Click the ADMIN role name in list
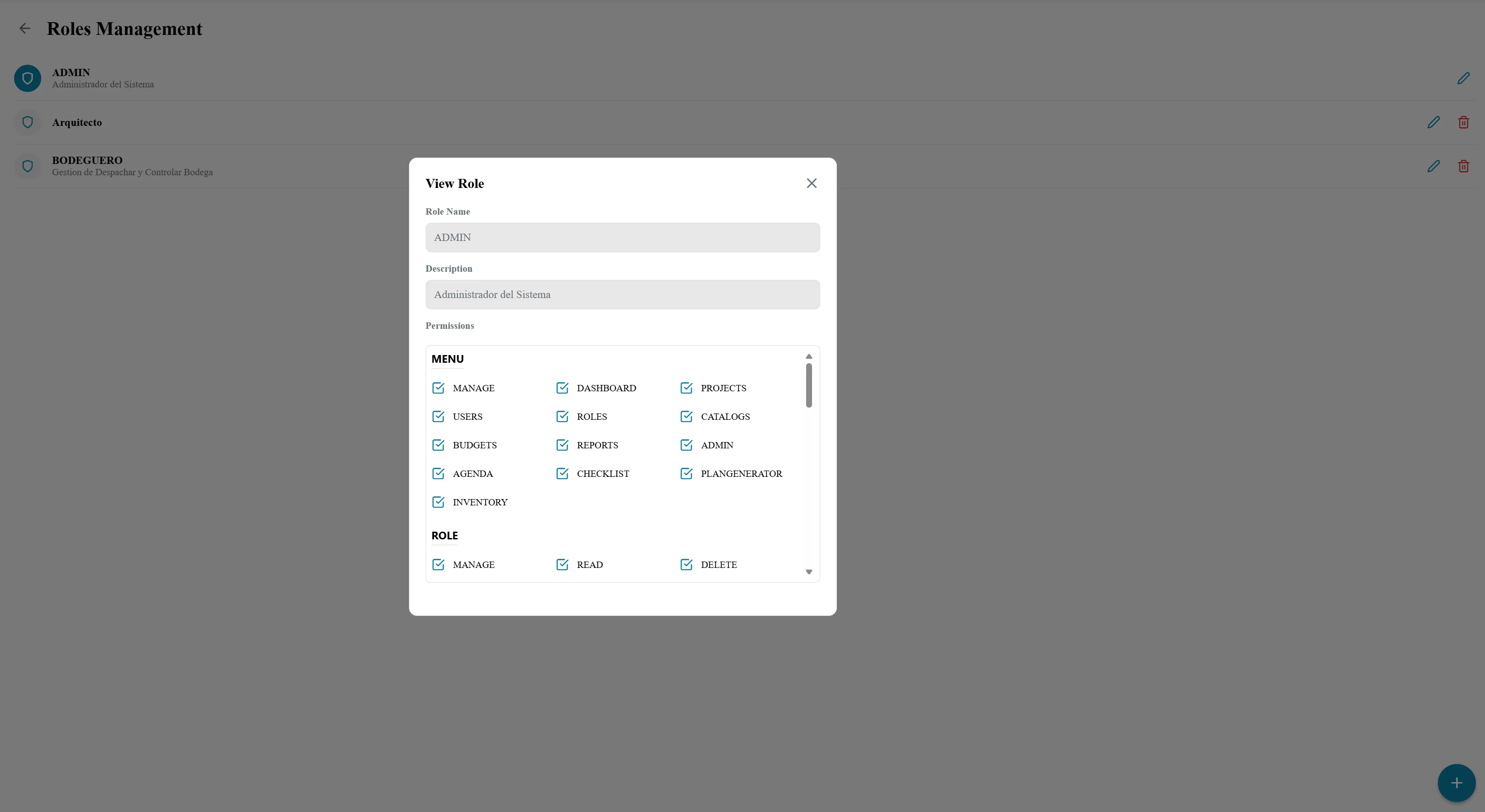Screen dimensions: 1485x812 click(x=71, y=72)
